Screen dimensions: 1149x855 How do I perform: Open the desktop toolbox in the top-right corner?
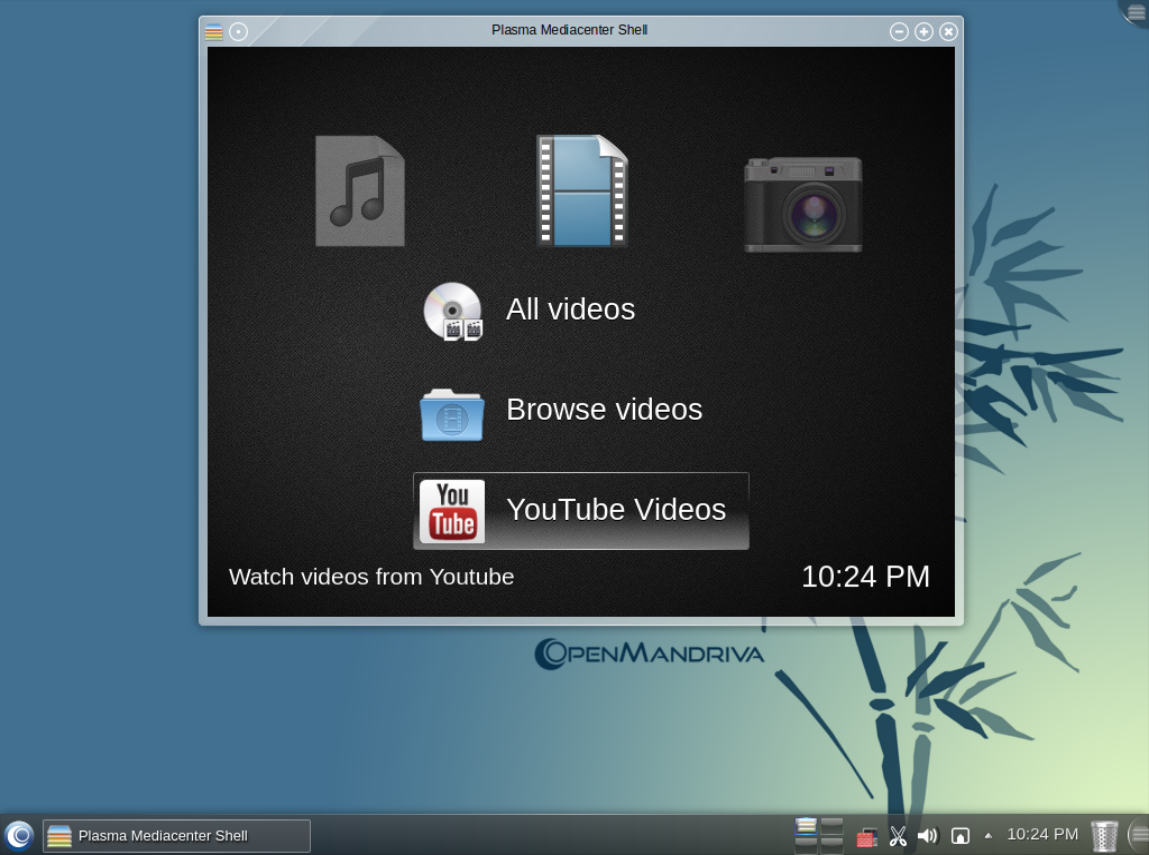(x=1135, y=12)
